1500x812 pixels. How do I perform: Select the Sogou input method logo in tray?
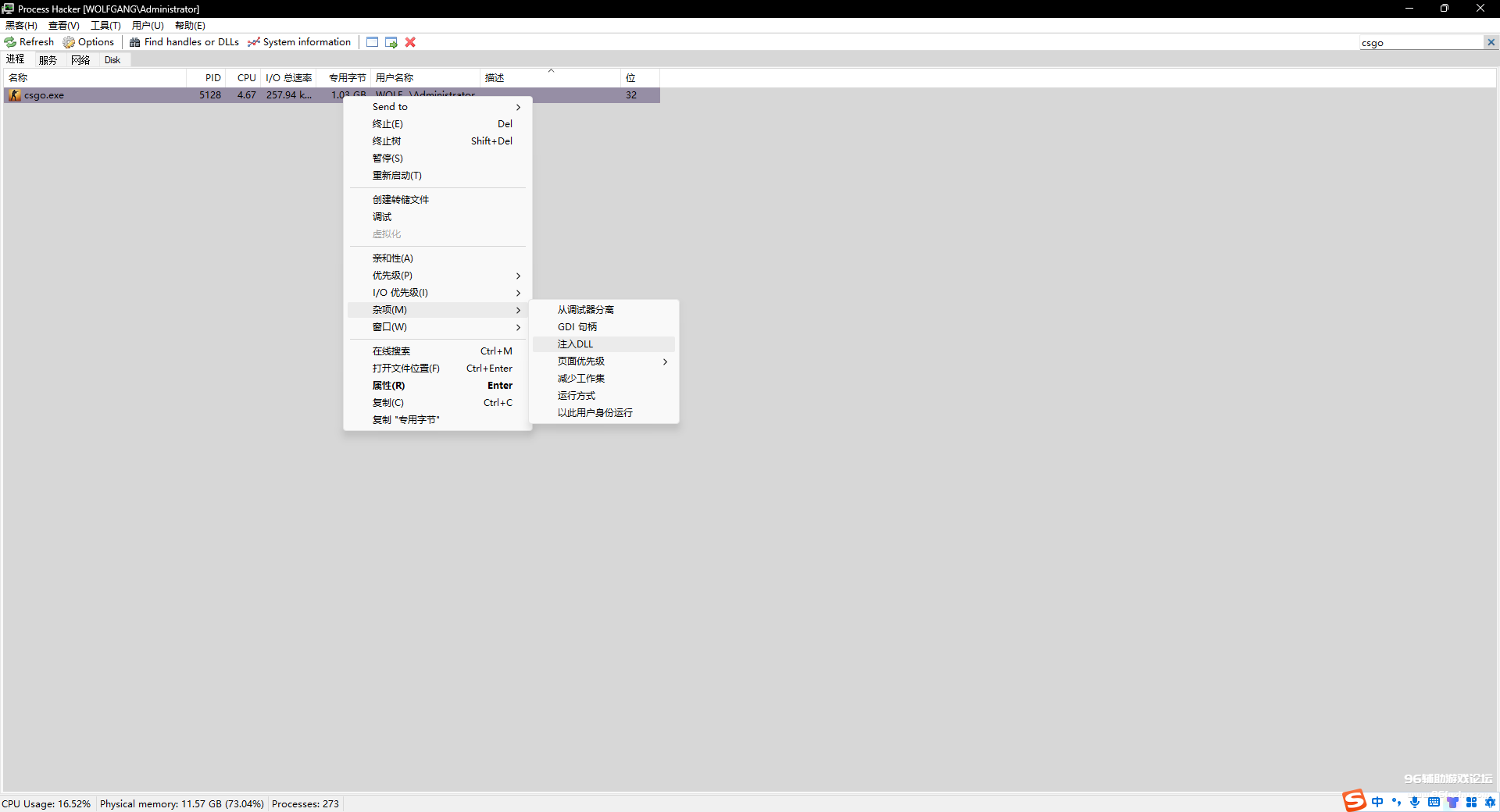click(x=1354, y=801)
